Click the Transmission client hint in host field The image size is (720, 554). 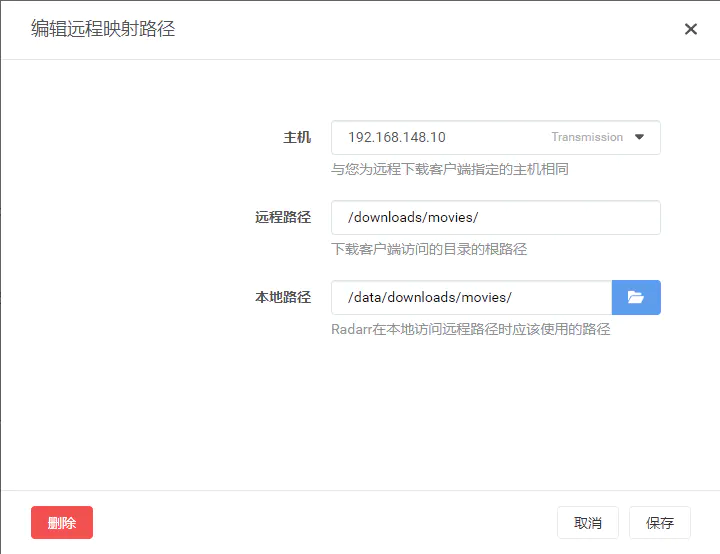coord(587,137)
